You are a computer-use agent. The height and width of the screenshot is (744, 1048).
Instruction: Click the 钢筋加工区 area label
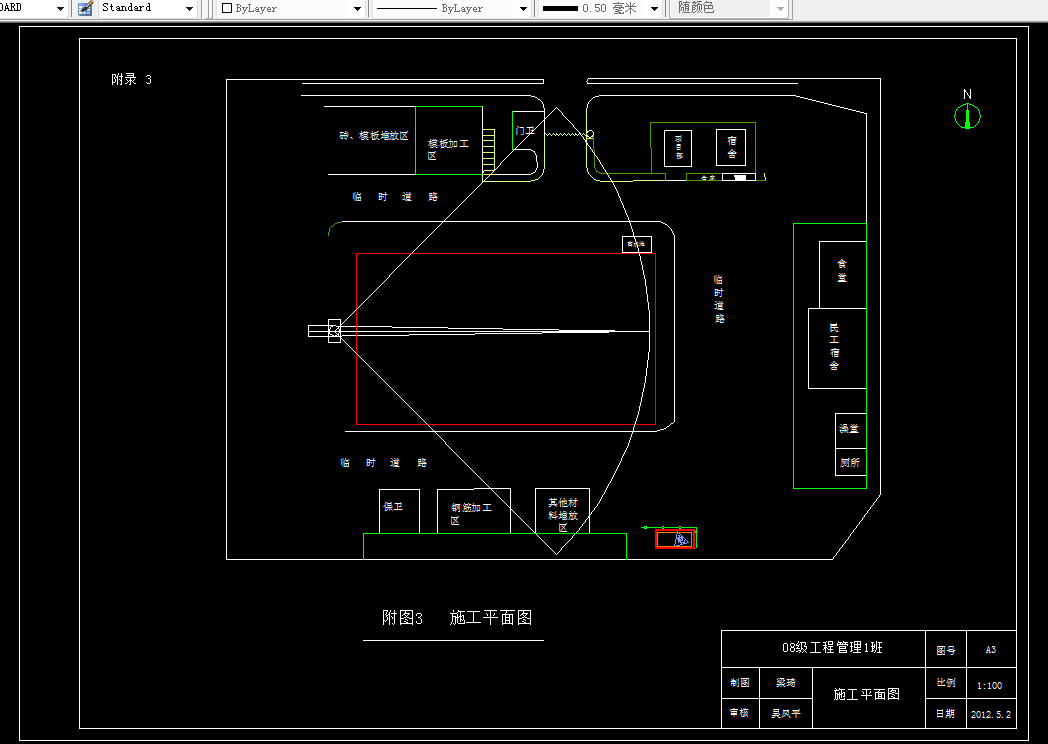pyautogui.click(x=472, y=509)
